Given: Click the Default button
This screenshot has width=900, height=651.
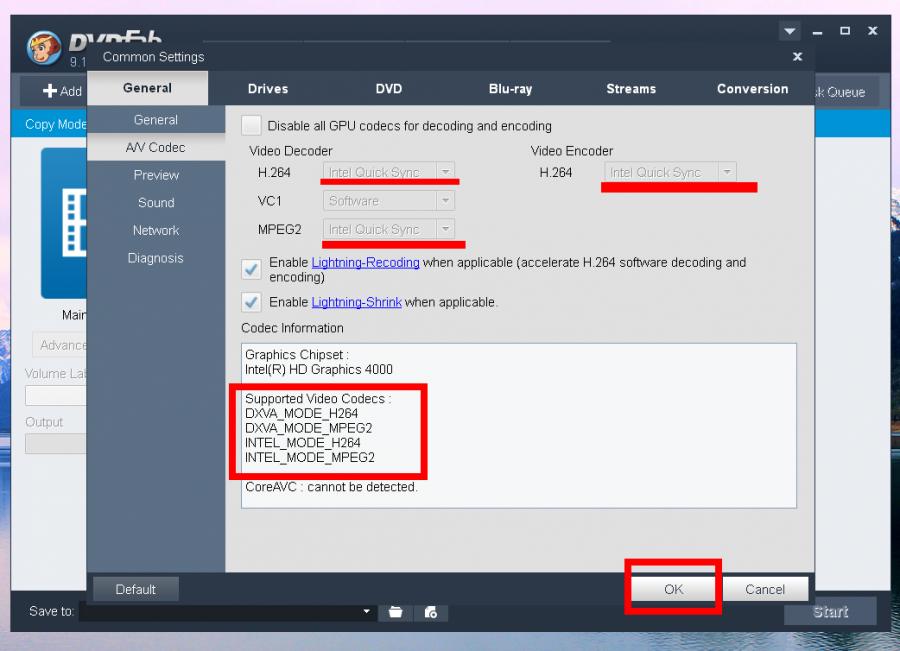Looking at the screenshot, I should tap(135, 589).
